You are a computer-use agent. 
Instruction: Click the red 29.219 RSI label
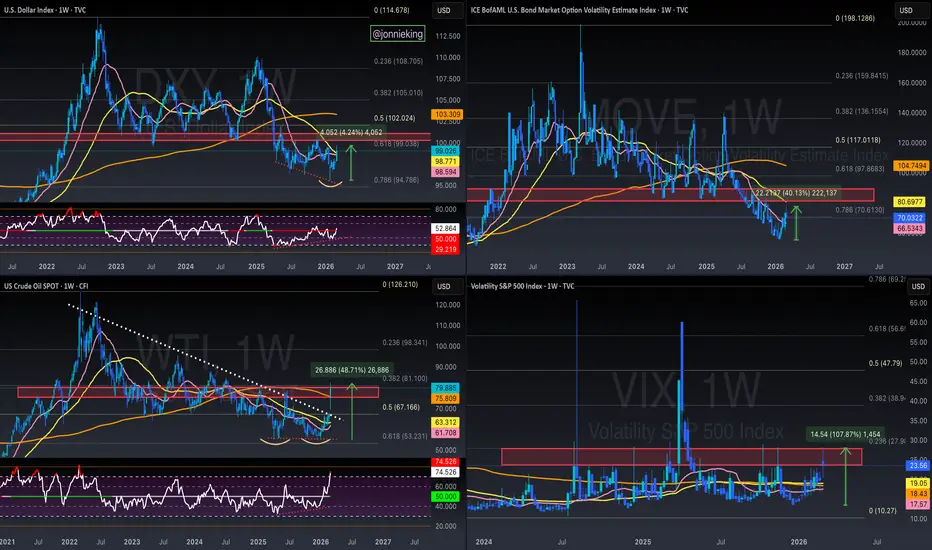click(x=446, y=249)
